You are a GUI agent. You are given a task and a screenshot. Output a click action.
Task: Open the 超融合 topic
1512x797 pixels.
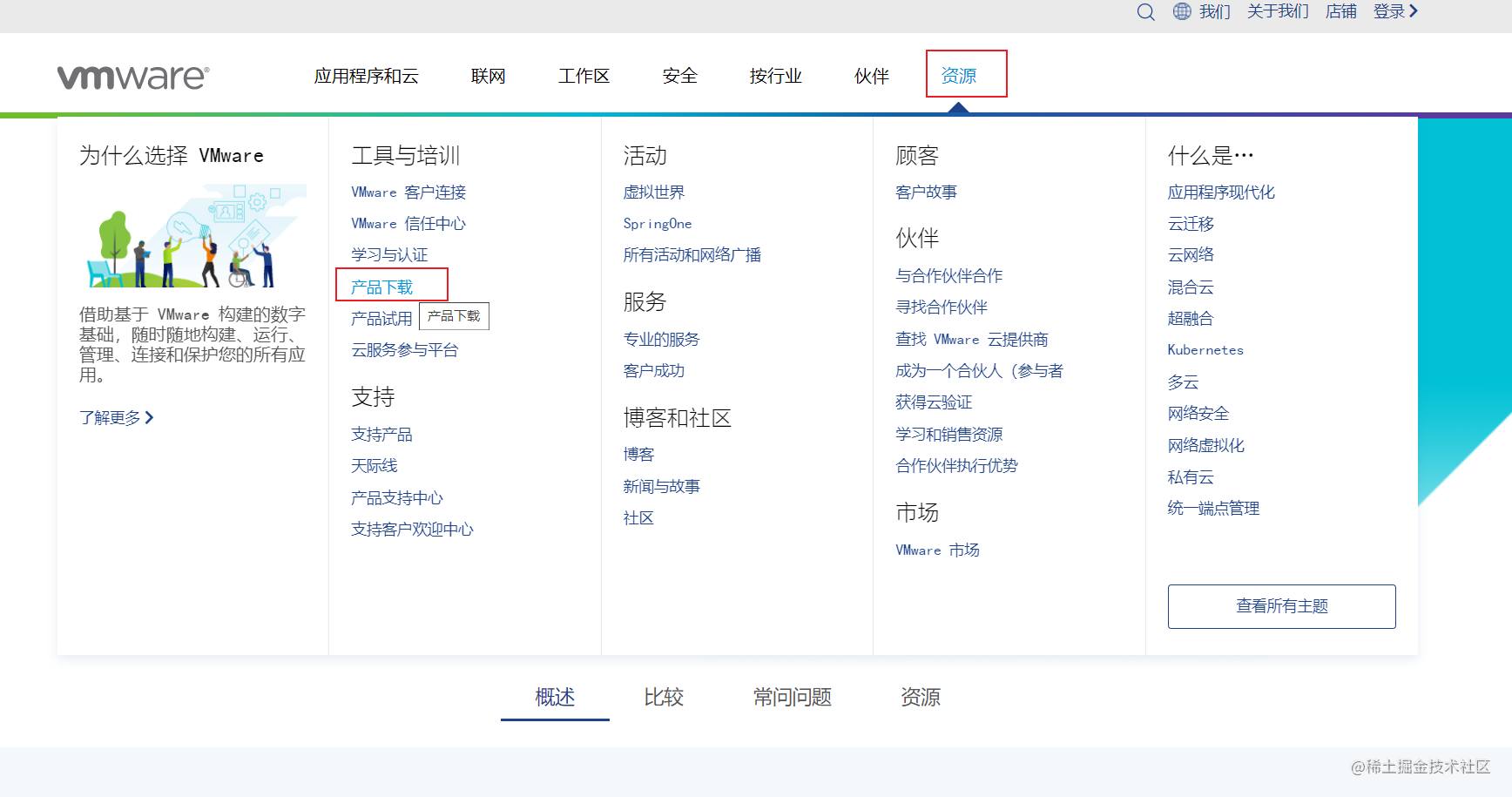coord(1191,319)
